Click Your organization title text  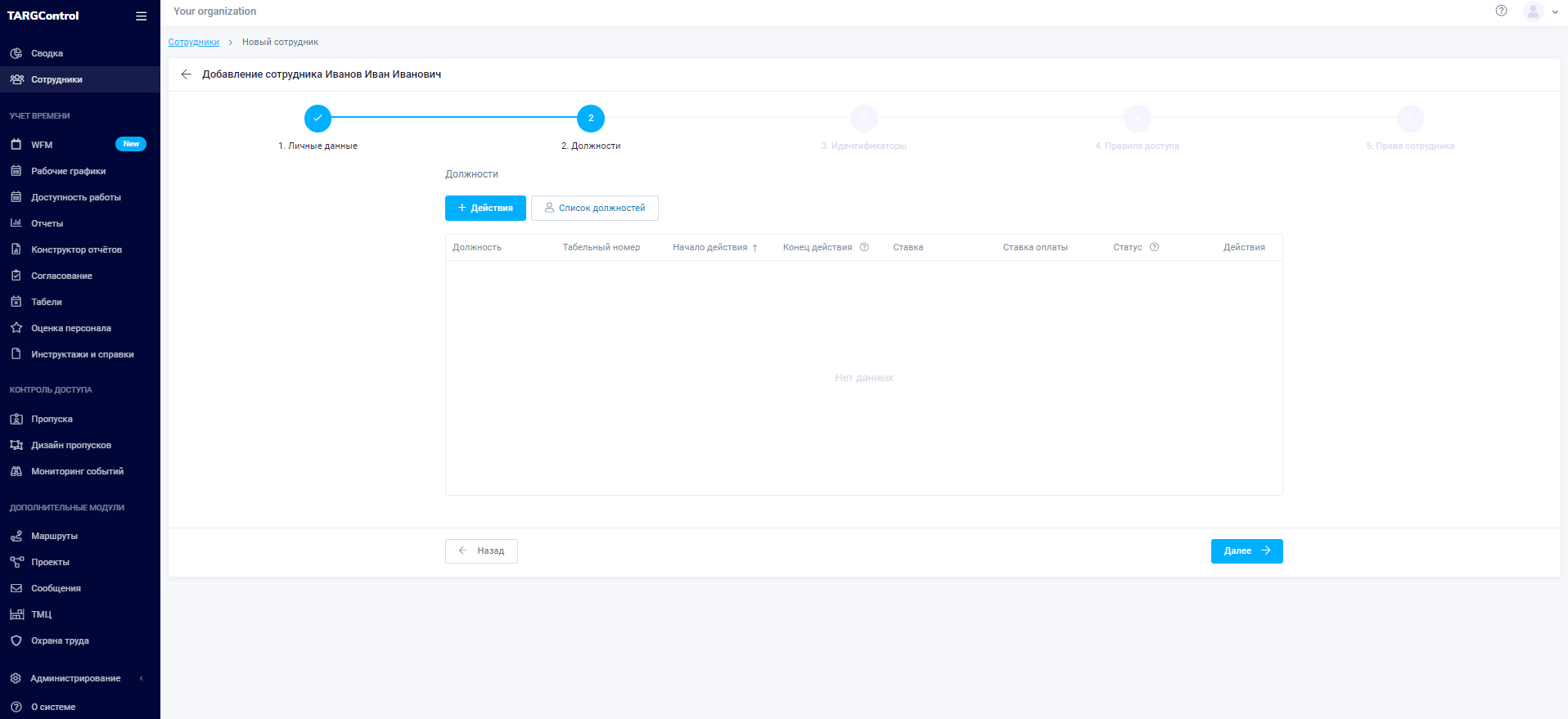pos(214,11)
